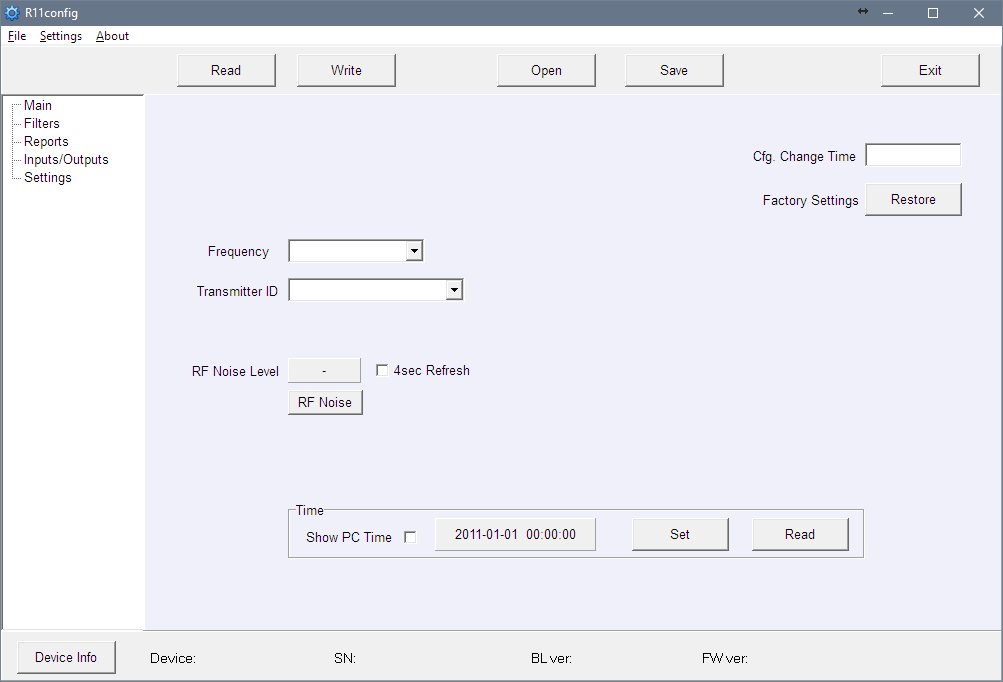
Task: Open the Frequency dropdown
Action: [x=414, y=250]
